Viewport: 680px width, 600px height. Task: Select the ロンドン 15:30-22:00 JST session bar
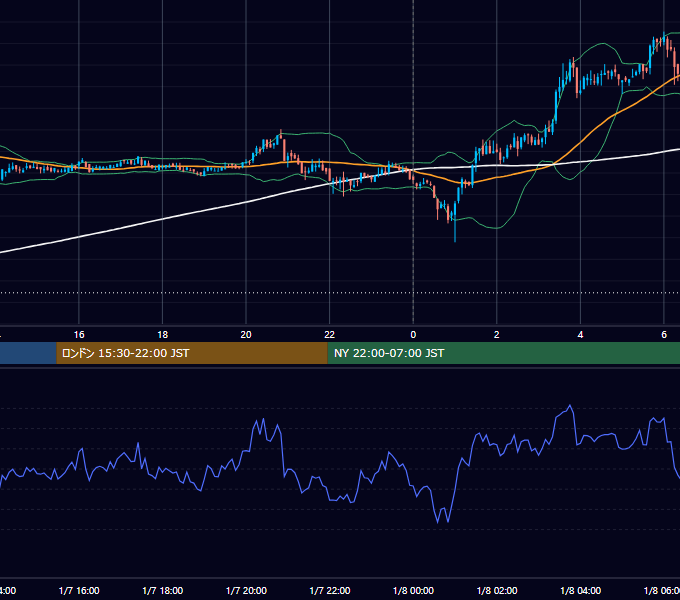pyautogui.click(x=192, y=353)
